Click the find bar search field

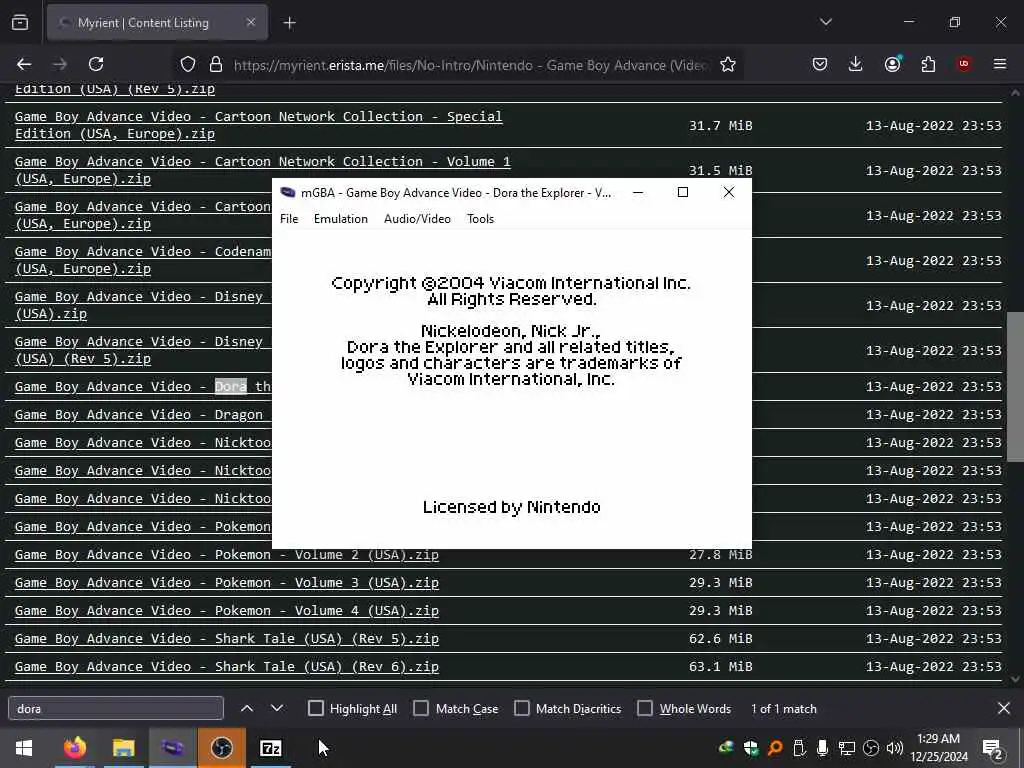(x=116, y=709)
